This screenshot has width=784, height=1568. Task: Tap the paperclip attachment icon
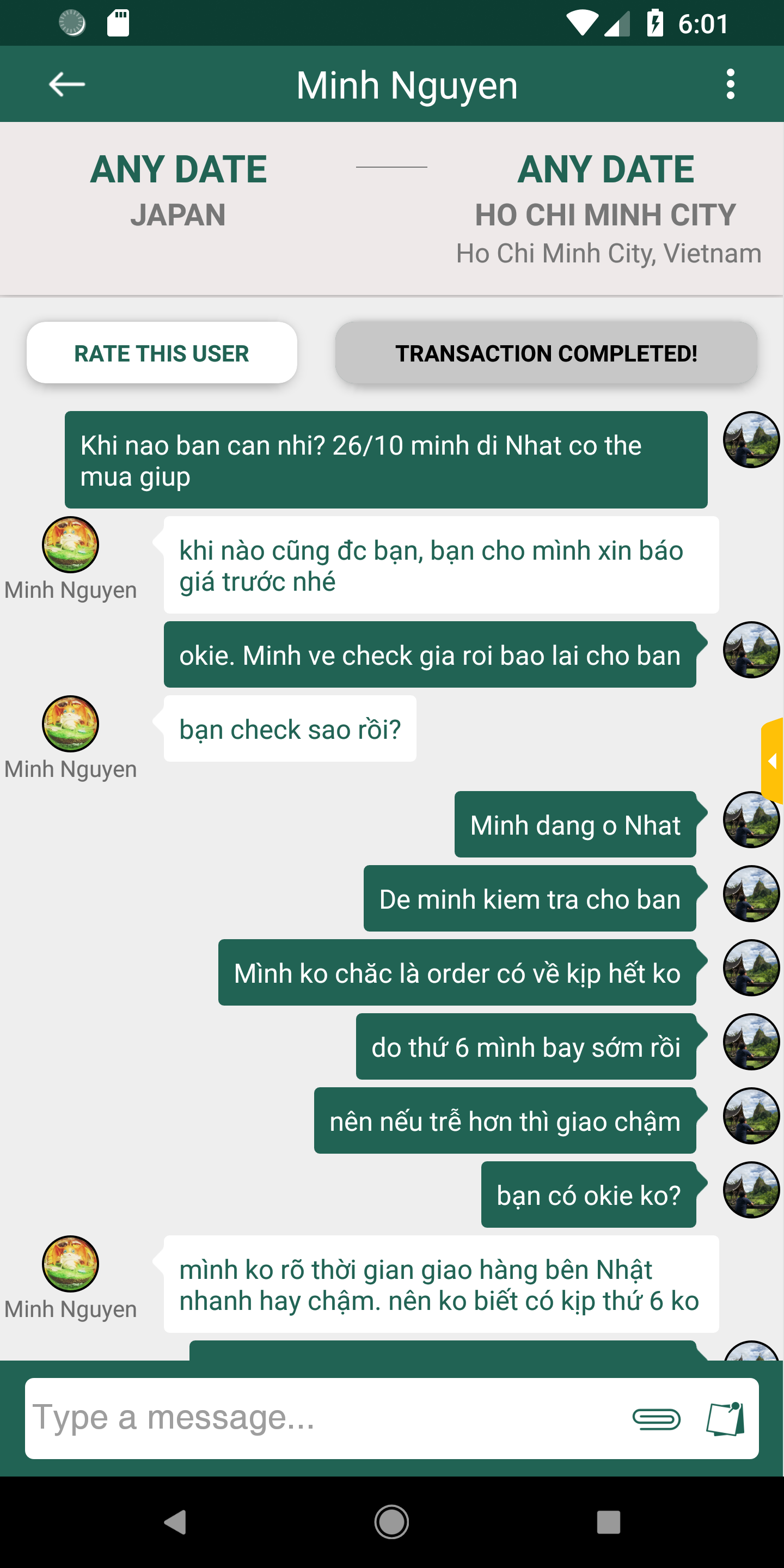(x=656, y=1419)
